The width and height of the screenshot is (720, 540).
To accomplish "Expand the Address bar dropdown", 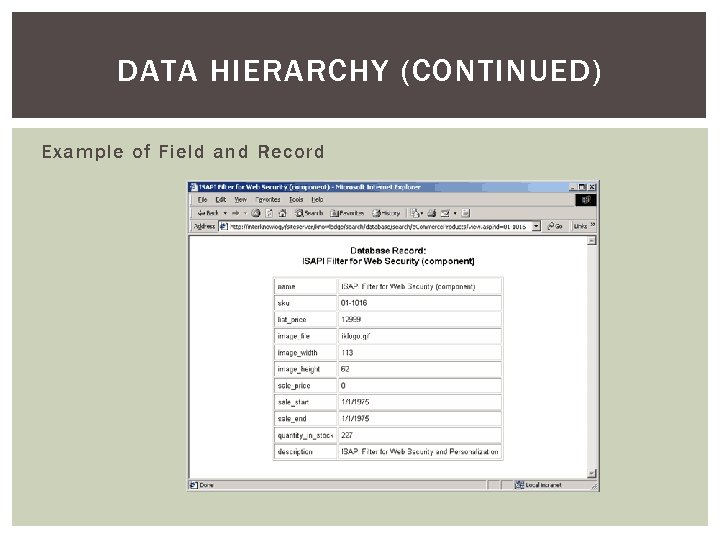I will pos(536,226).
